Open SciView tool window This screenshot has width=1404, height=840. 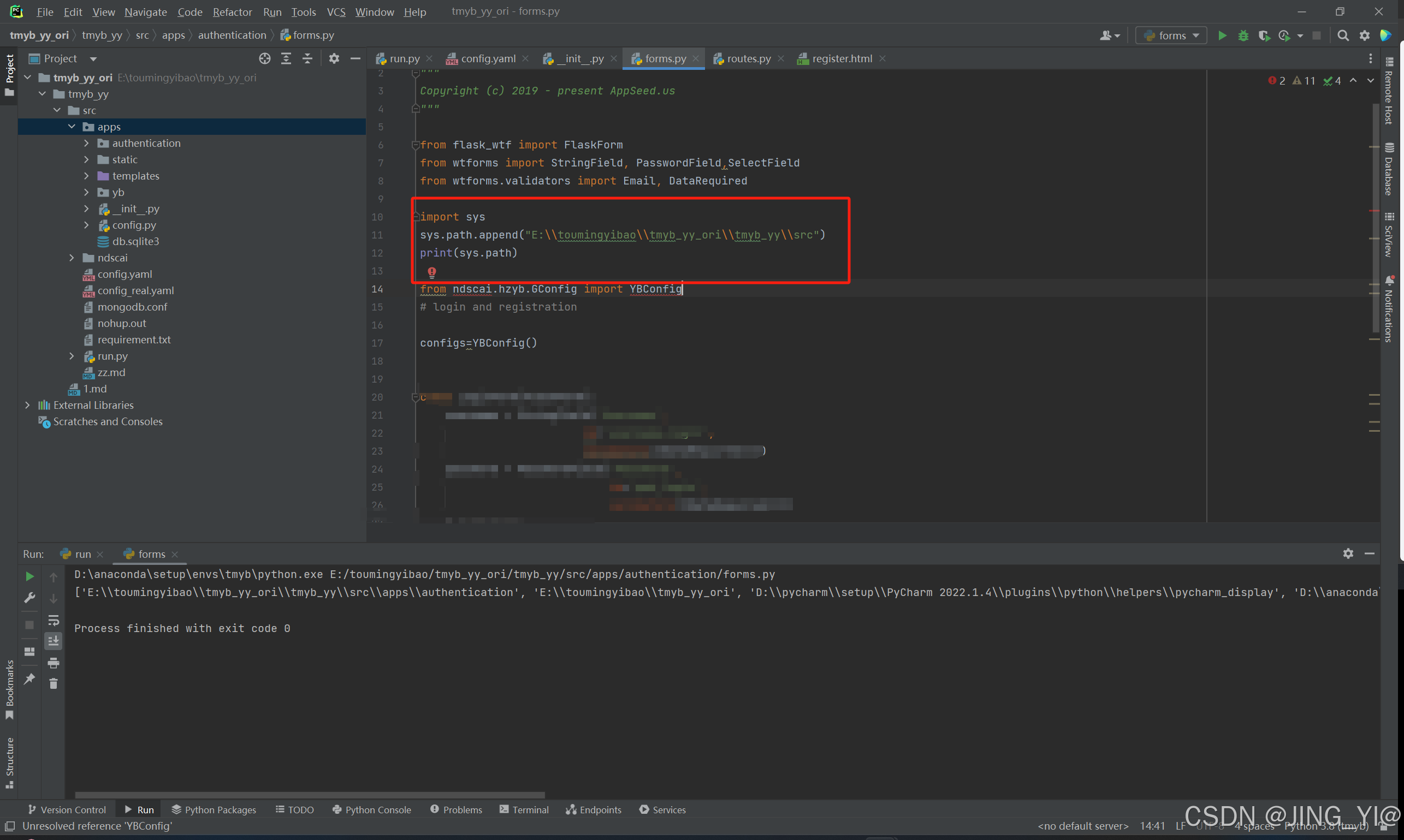click(1389, 234)
